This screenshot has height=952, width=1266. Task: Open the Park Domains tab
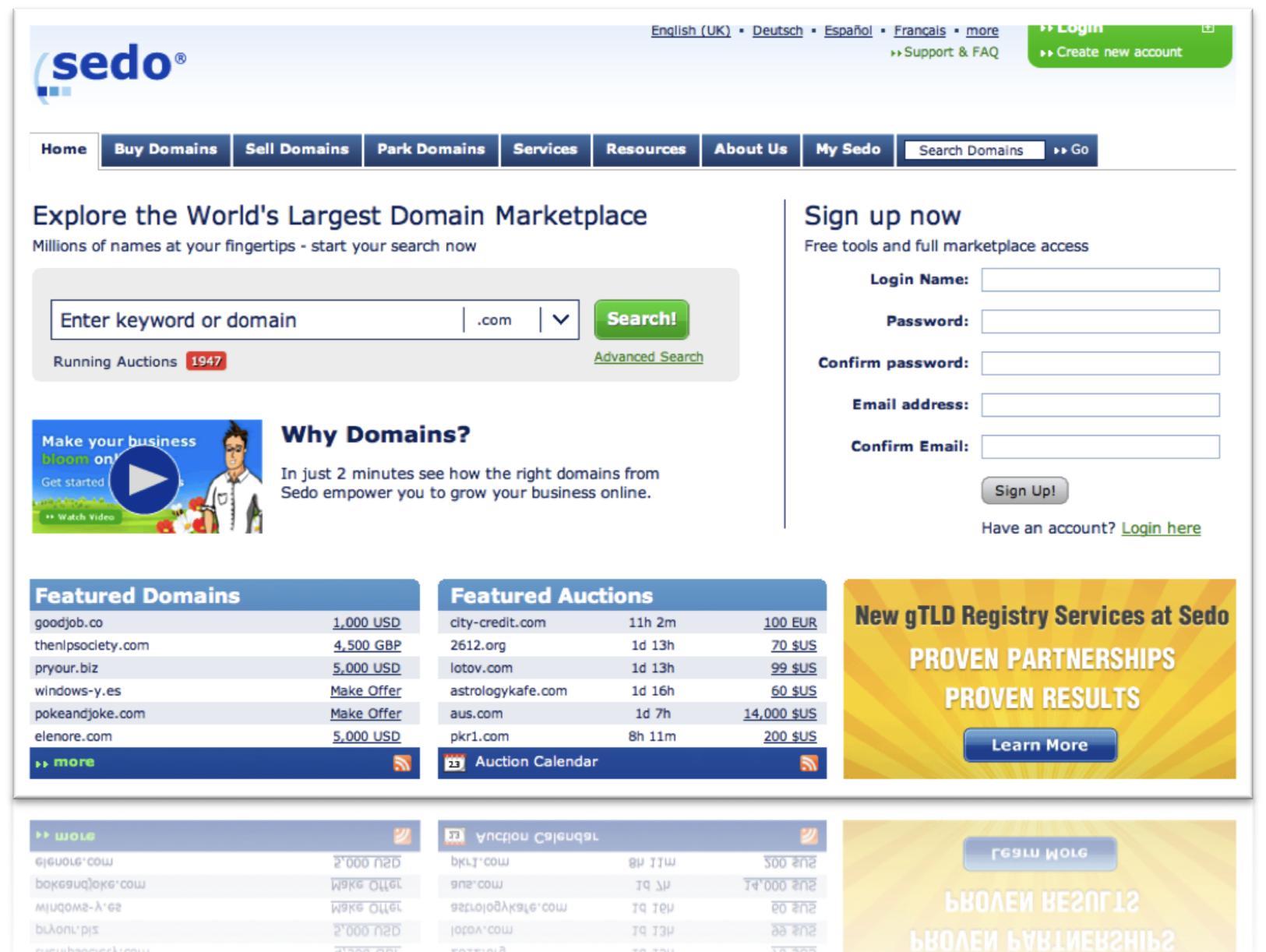tap(431, 150)
